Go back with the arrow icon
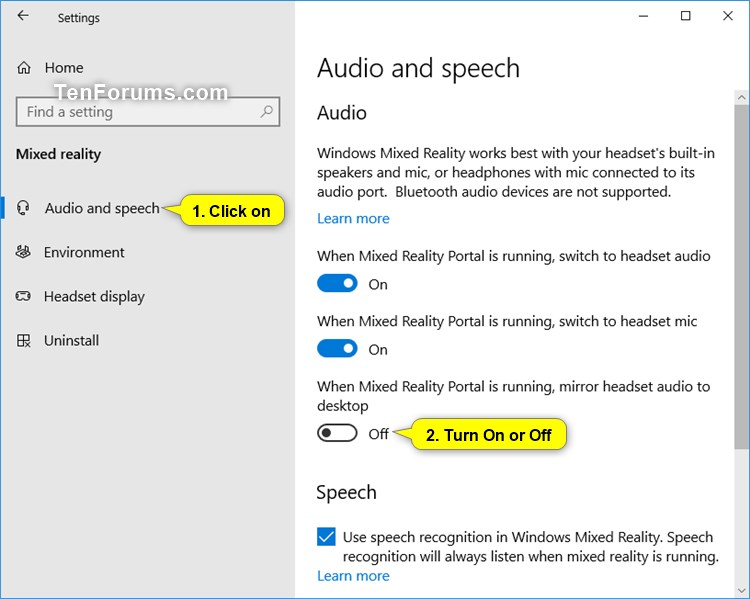Screen dimensions: 750x599 23,16
